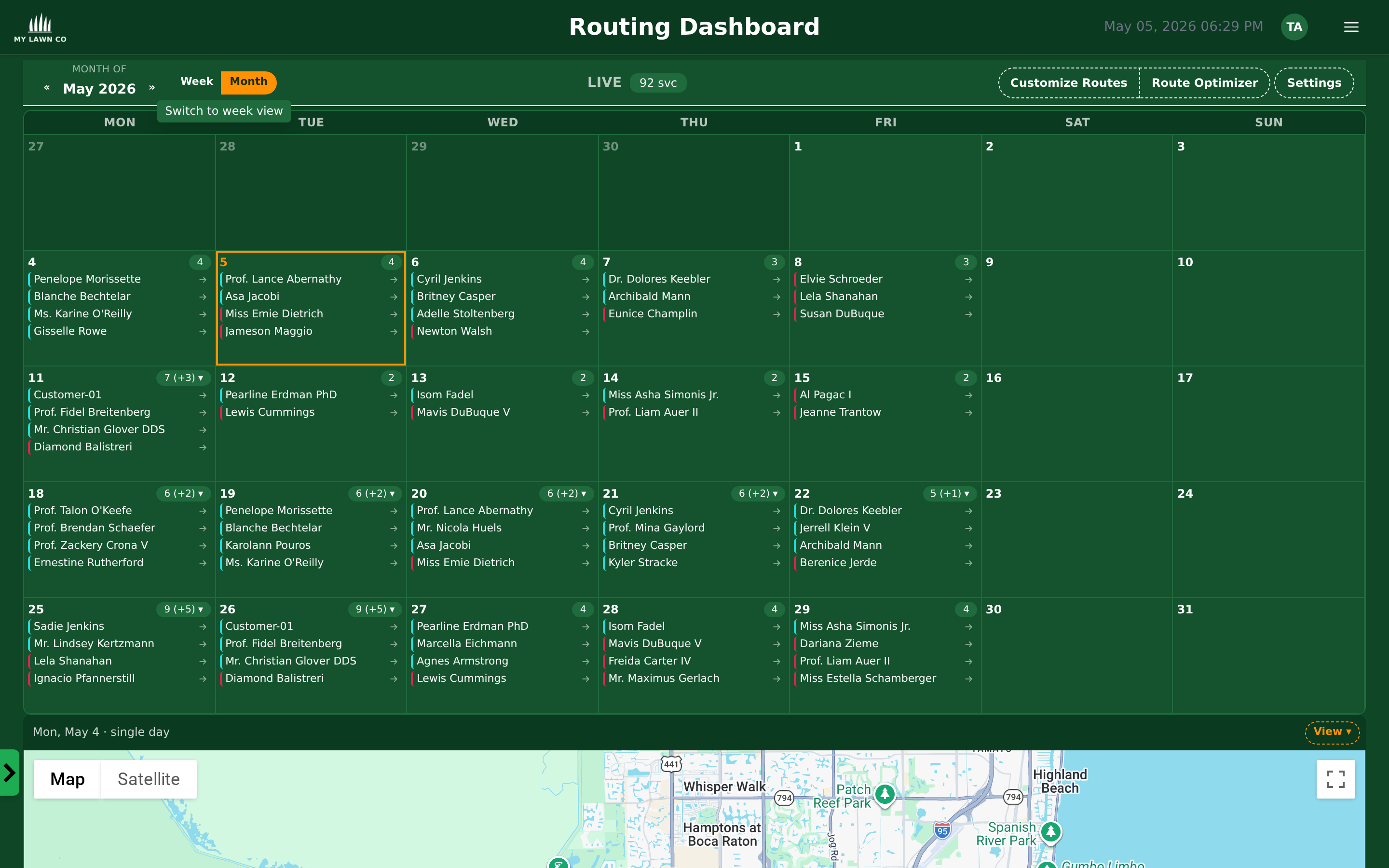Screen dimensions: 1389x868
Task: Open the View dropdown above the map
Action: pos(1332,732)
